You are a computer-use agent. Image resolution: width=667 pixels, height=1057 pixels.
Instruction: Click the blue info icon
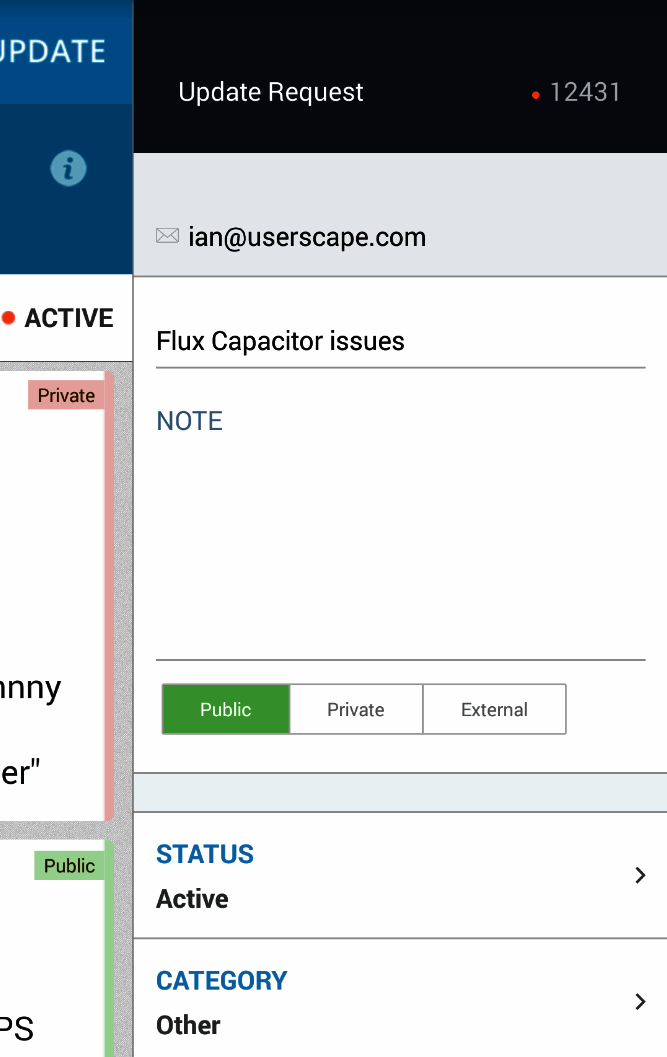click(68, 169)
